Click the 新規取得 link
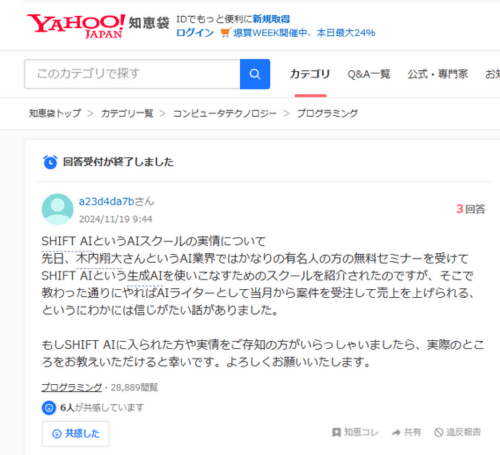This screenshot has width=500, height=455. (x=271, y=19)
